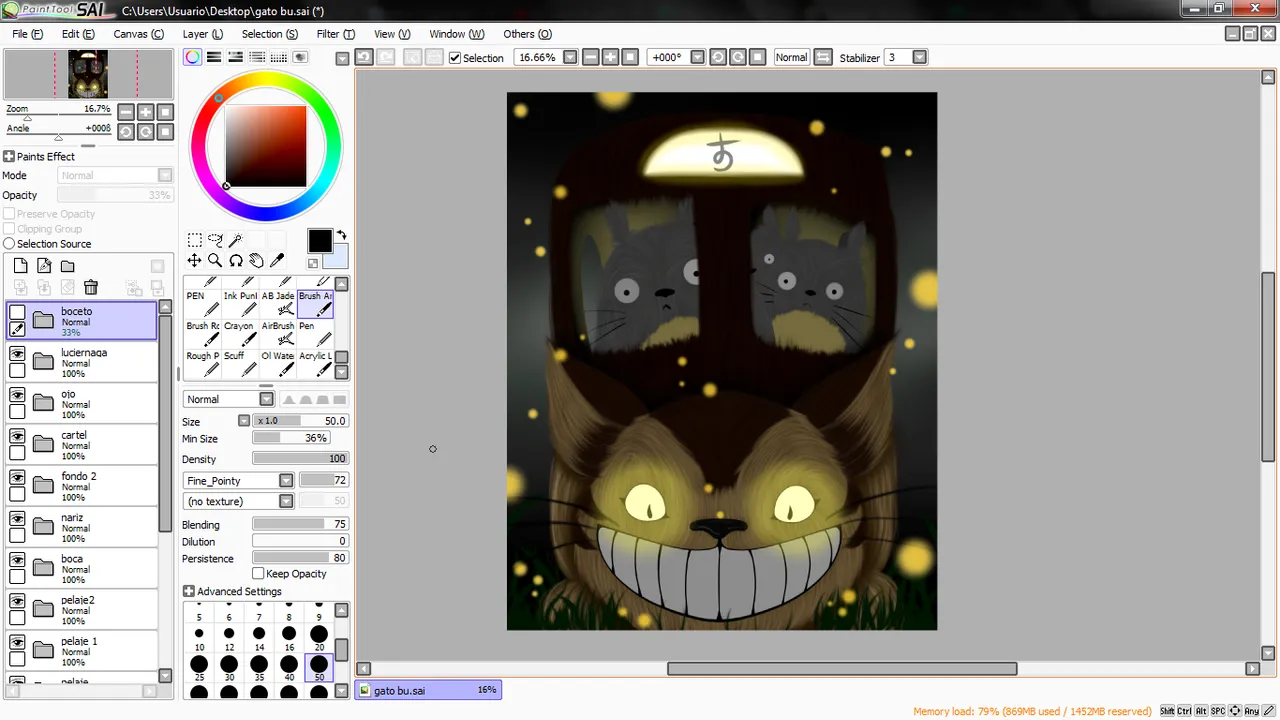Toggle the Scratchpad panel icon
1280x720 pixels.
300,57
